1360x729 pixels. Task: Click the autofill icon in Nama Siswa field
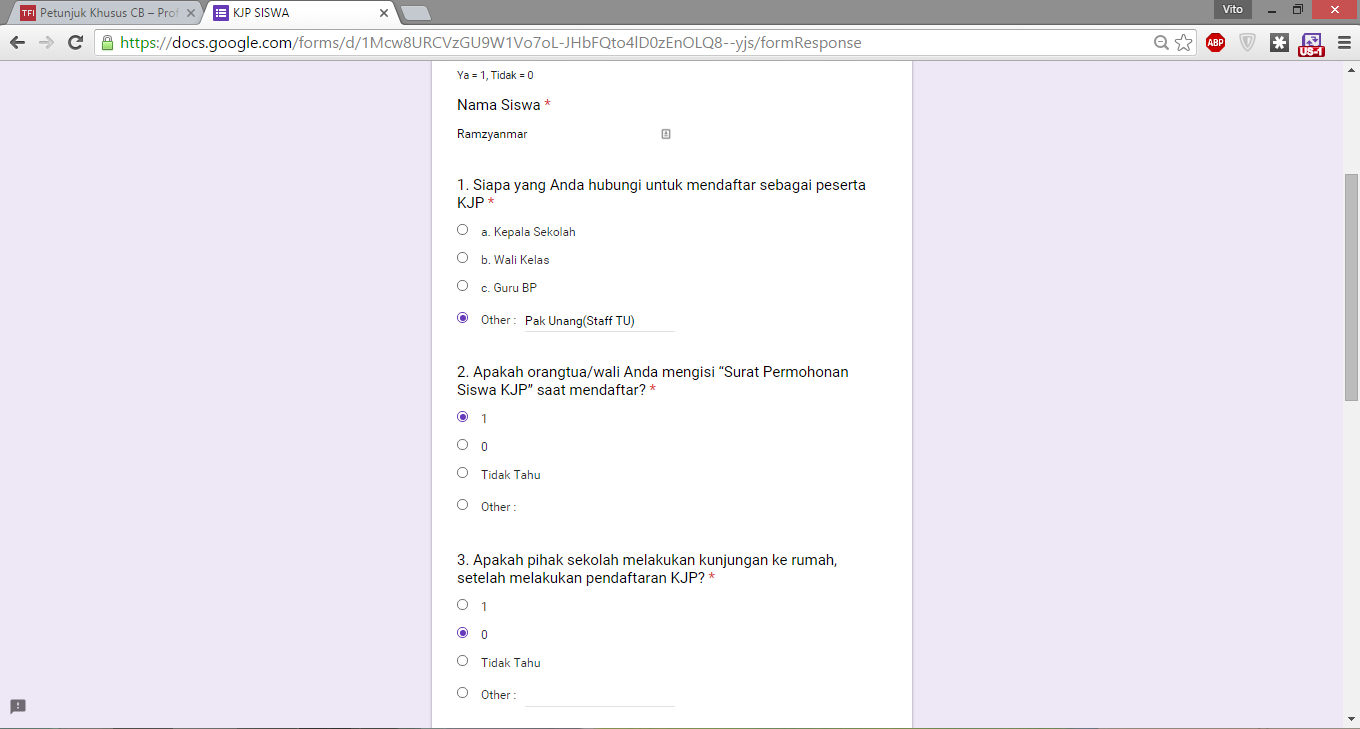[666, 134]
